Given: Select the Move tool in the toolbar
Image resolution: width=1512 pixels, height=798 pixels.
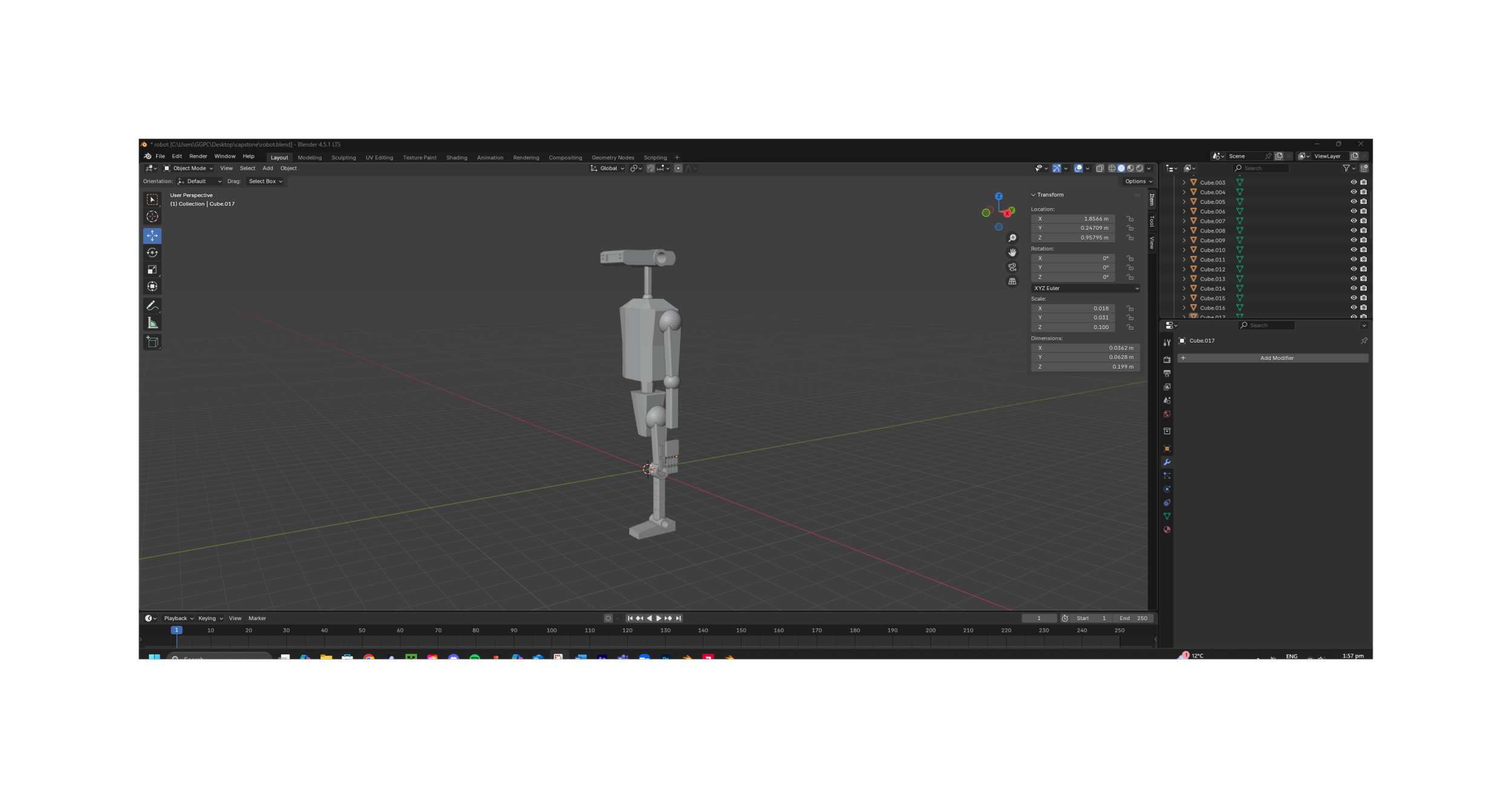Looking at the screenshot, I should click(x=152, y=236).
